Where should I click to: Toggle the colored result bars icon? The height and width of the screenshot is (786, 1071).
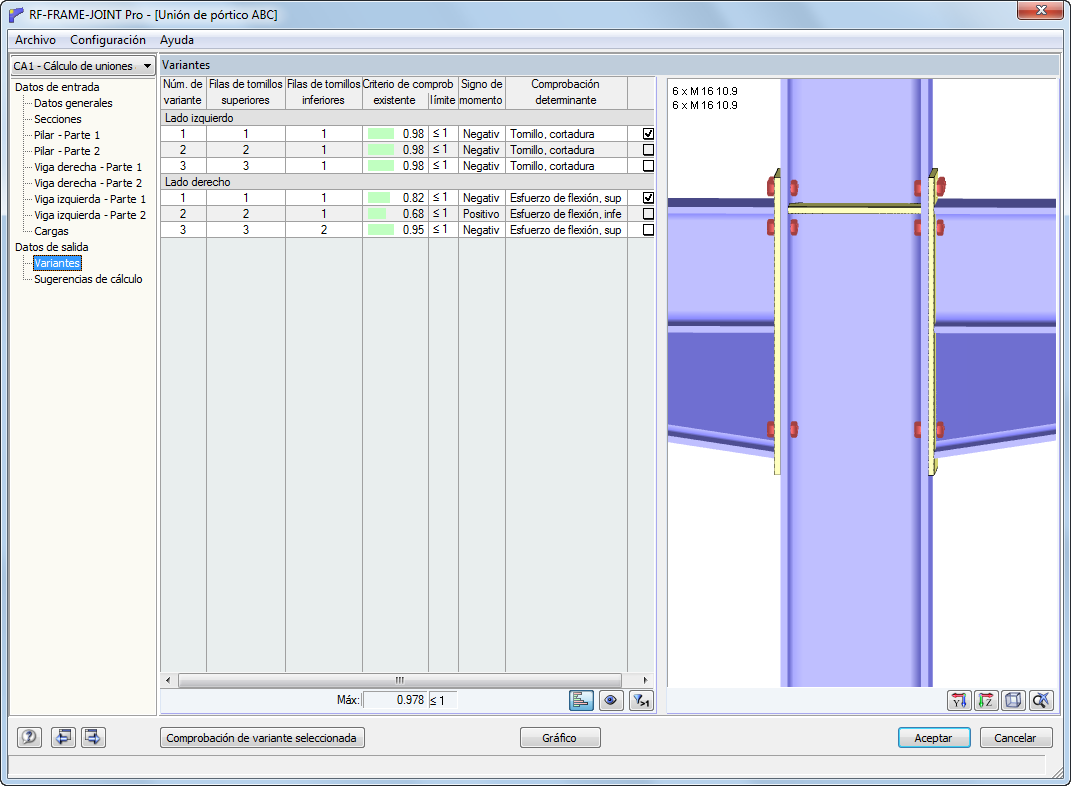point(581,700)
